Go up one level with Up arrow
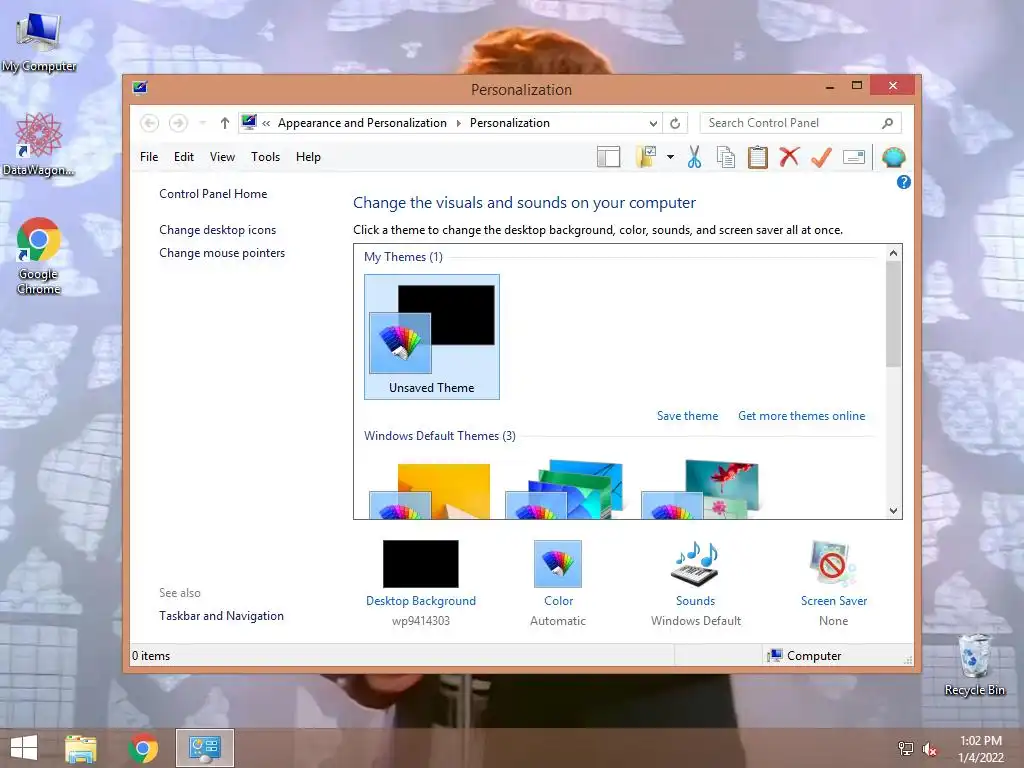 (225, 123)
